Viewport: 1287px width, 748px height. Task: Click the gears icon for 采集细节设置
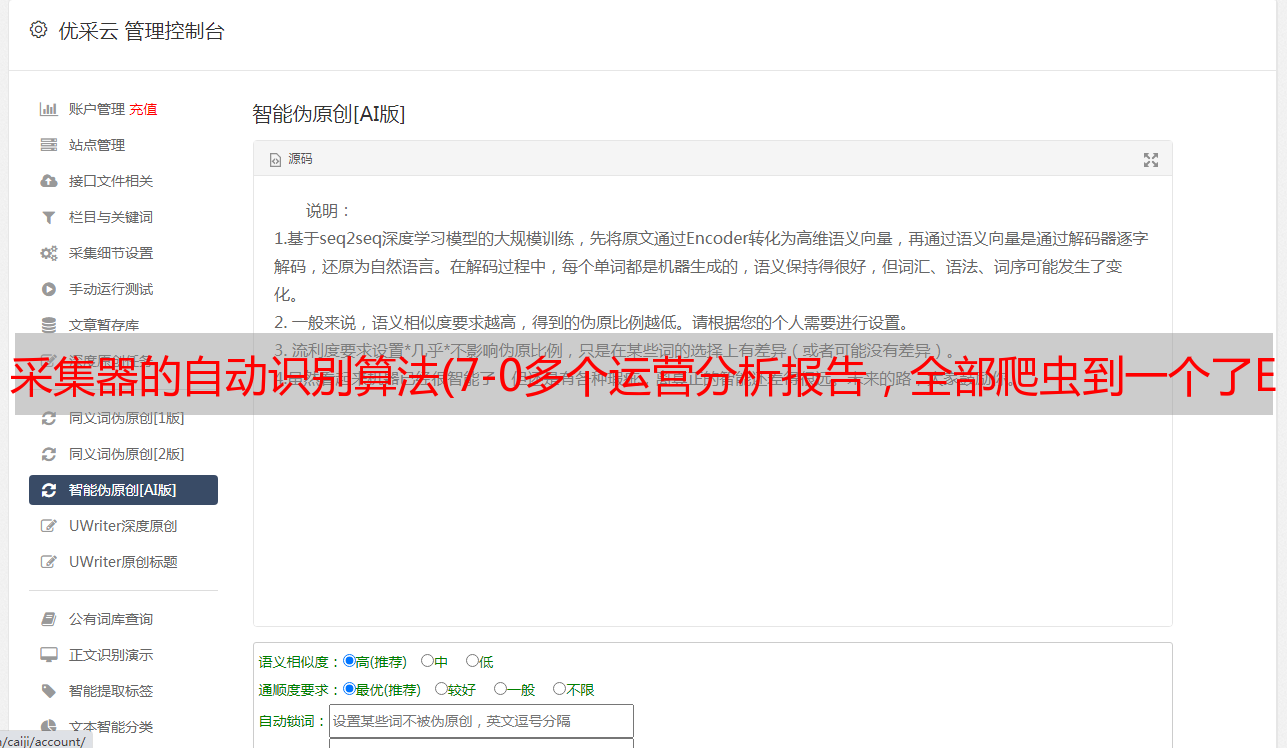click(48, 253)
